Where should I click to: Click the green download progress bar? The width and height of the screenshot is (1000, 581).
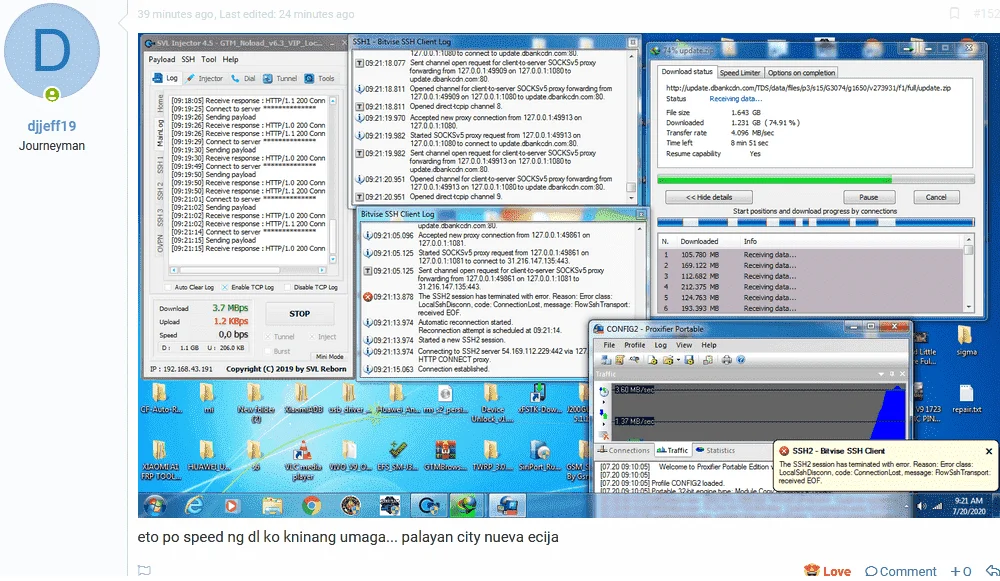(816, 180)
